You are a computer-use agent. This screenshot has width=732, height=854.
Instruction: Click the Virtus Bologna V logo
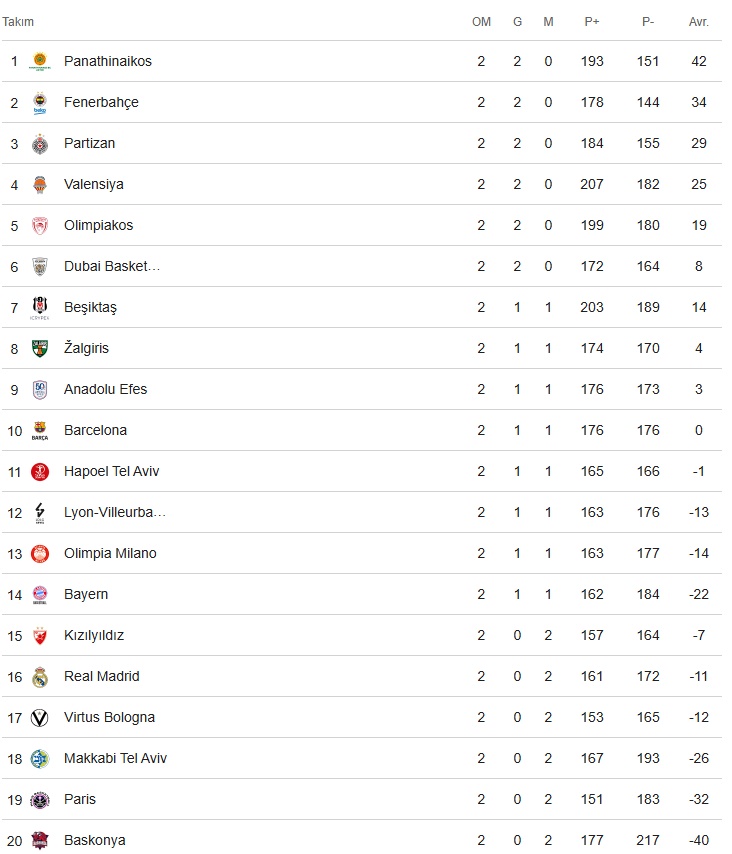(40, 718)
